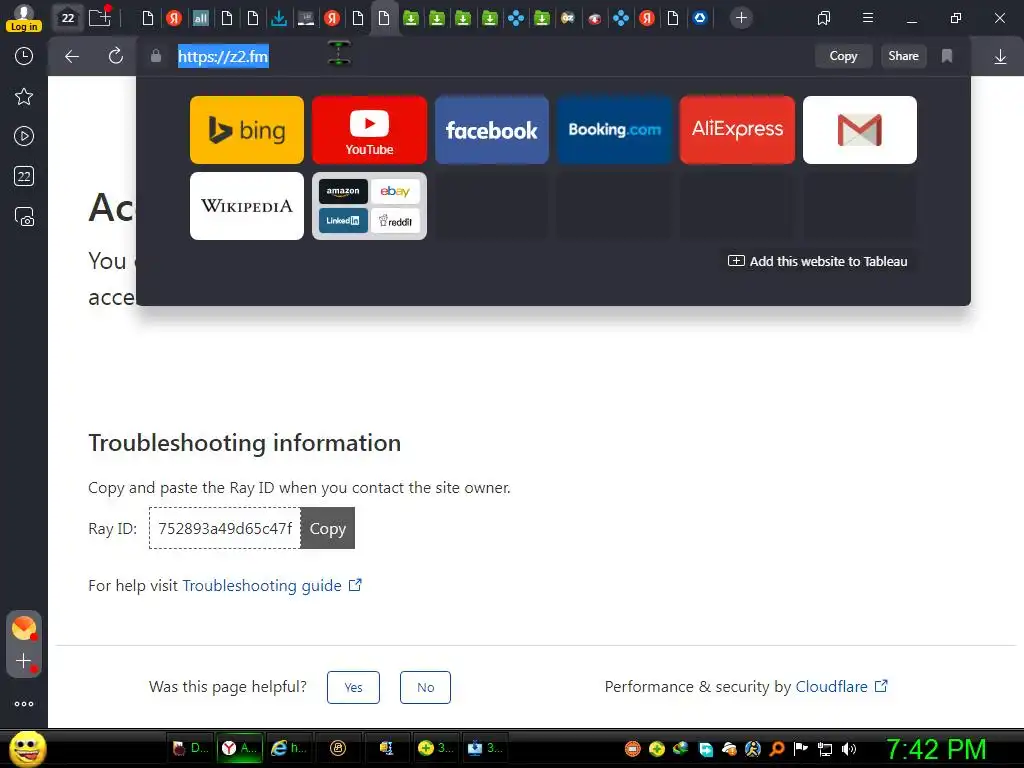Copy the Ray ID with the Copy button
Image resolution: width=1024 pixels, height=768 pixels.
pyautogui.click(x=328, y=528)
